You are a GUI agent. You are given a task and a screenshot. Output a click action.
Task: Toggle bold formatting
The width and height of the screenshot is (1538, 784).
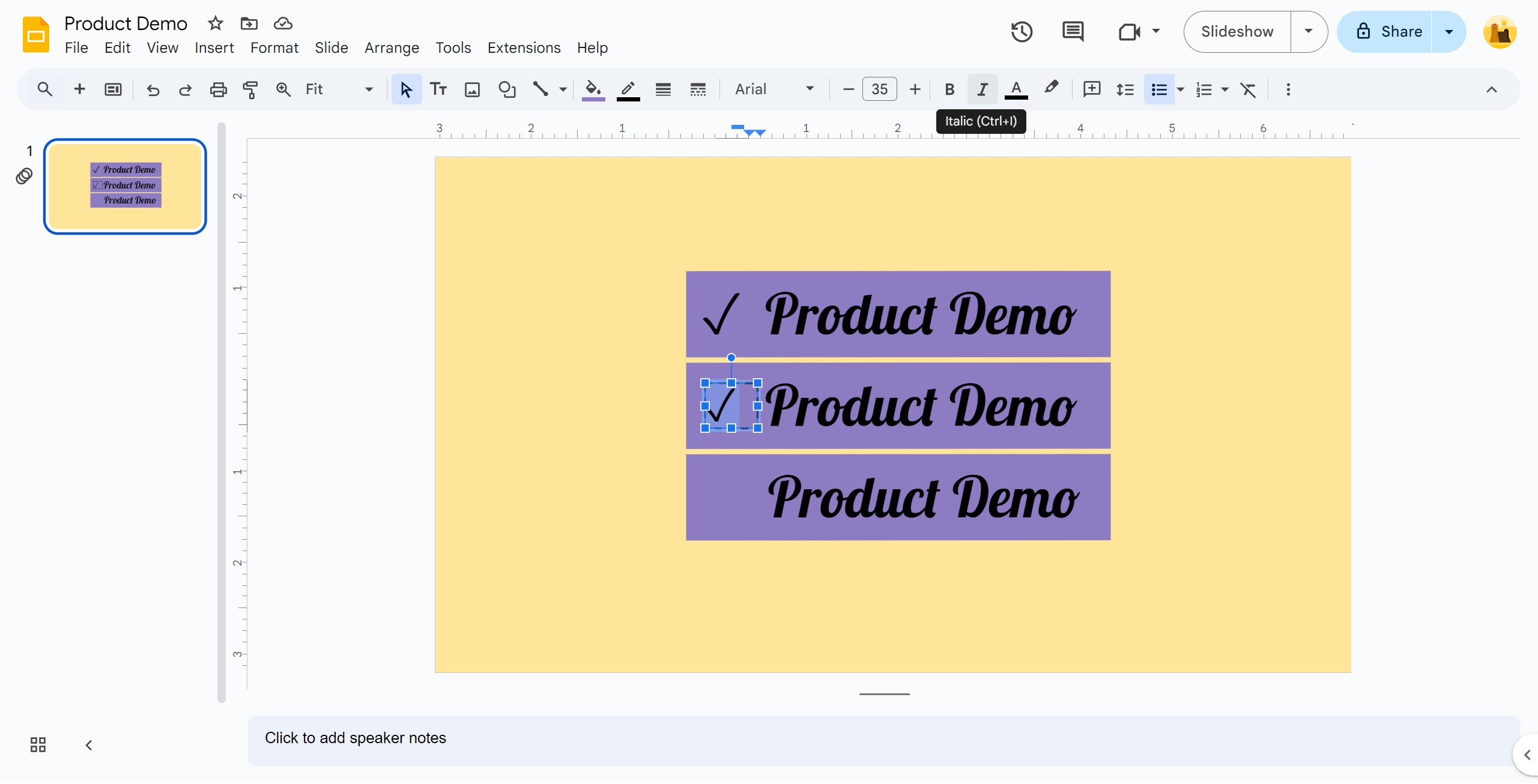pos(949,89)
